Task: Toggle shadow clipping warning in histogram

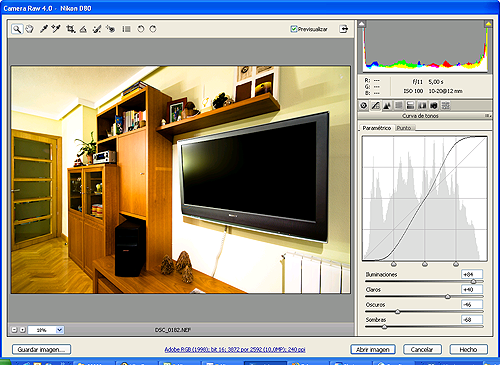Action: tap(362, 24)
